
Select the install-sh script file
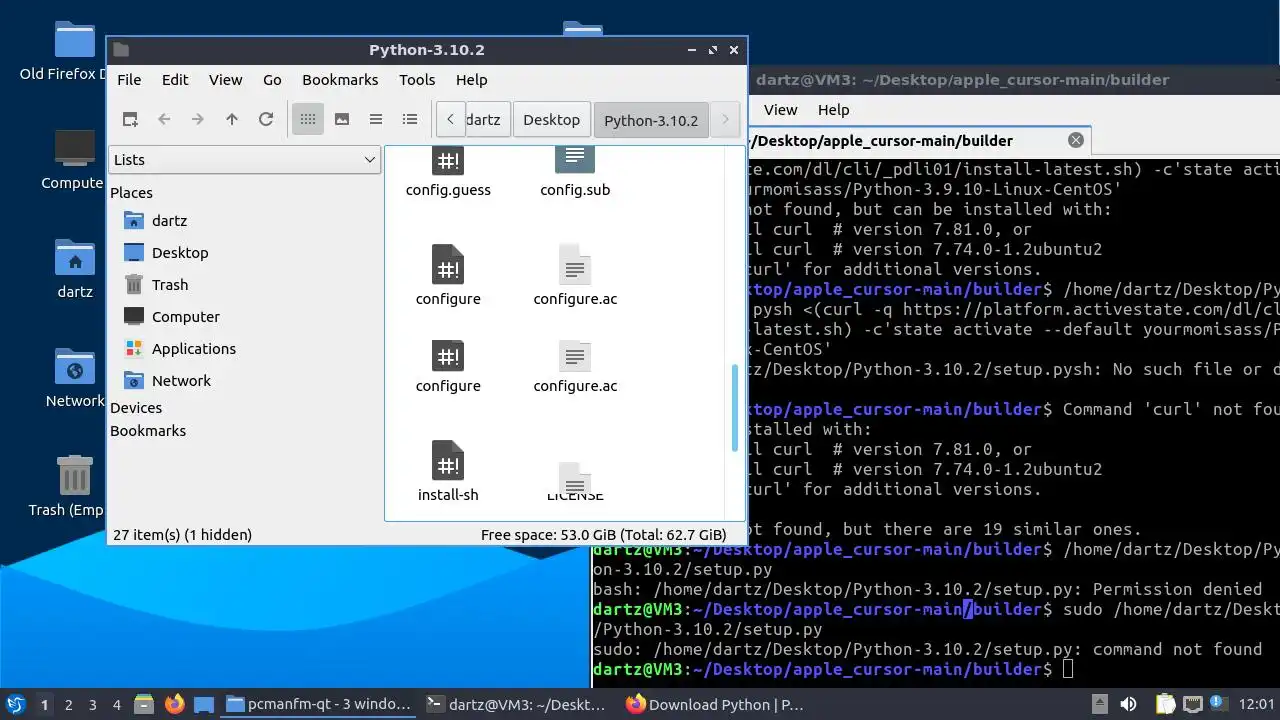click(x=448, y=472)
